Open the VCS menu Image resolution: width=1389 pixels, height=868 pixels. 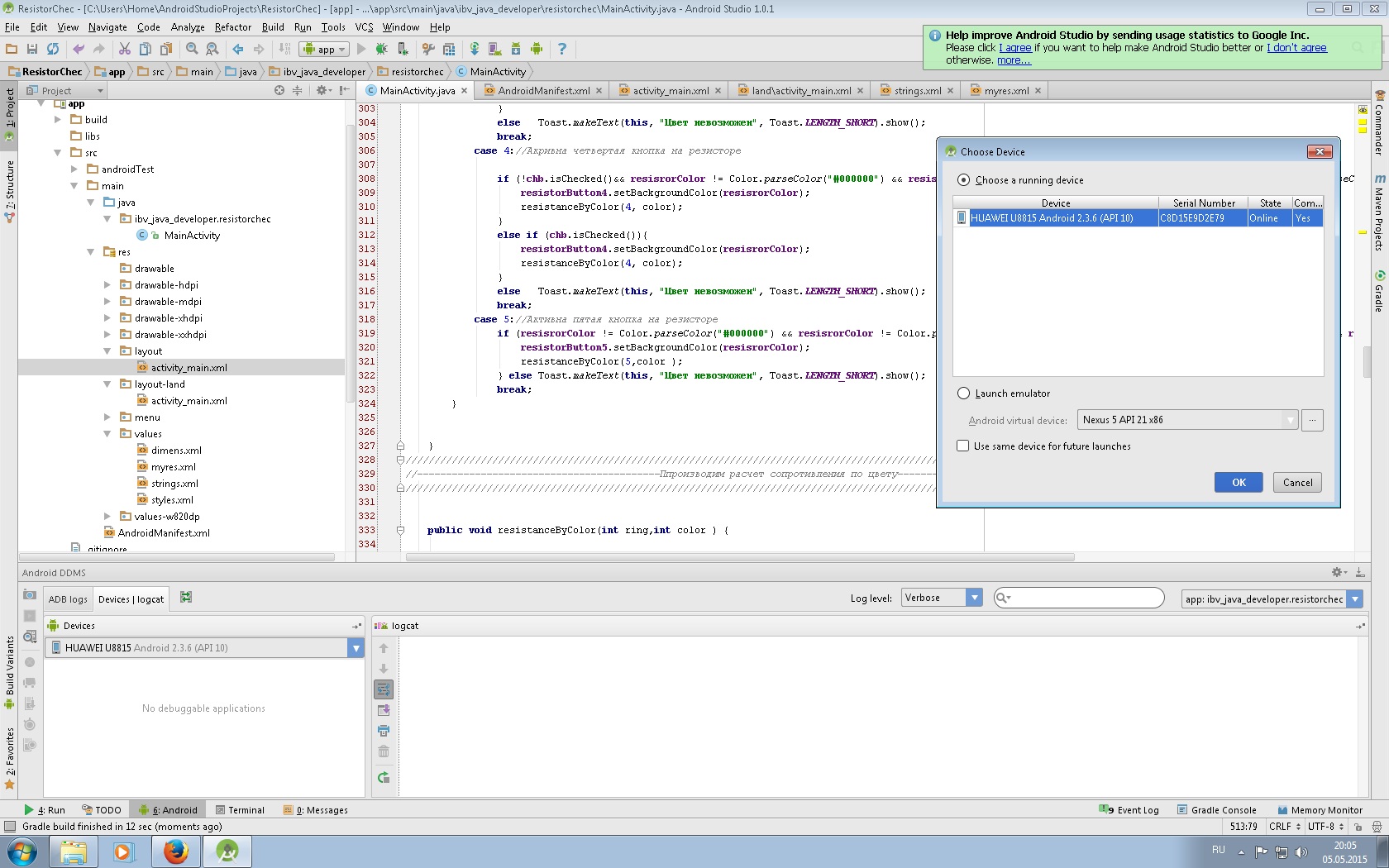(364, 27)
